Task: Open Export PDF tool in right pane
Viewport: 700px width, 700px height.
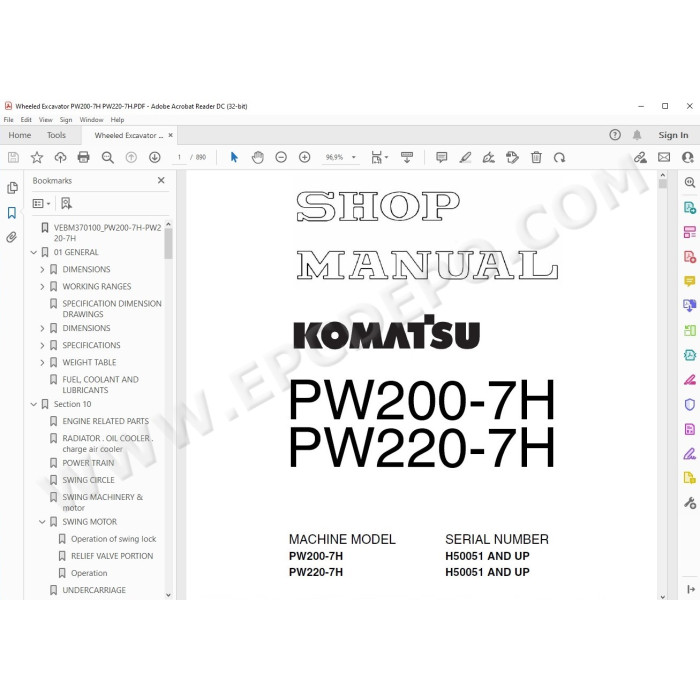Action: click(690, 208)
